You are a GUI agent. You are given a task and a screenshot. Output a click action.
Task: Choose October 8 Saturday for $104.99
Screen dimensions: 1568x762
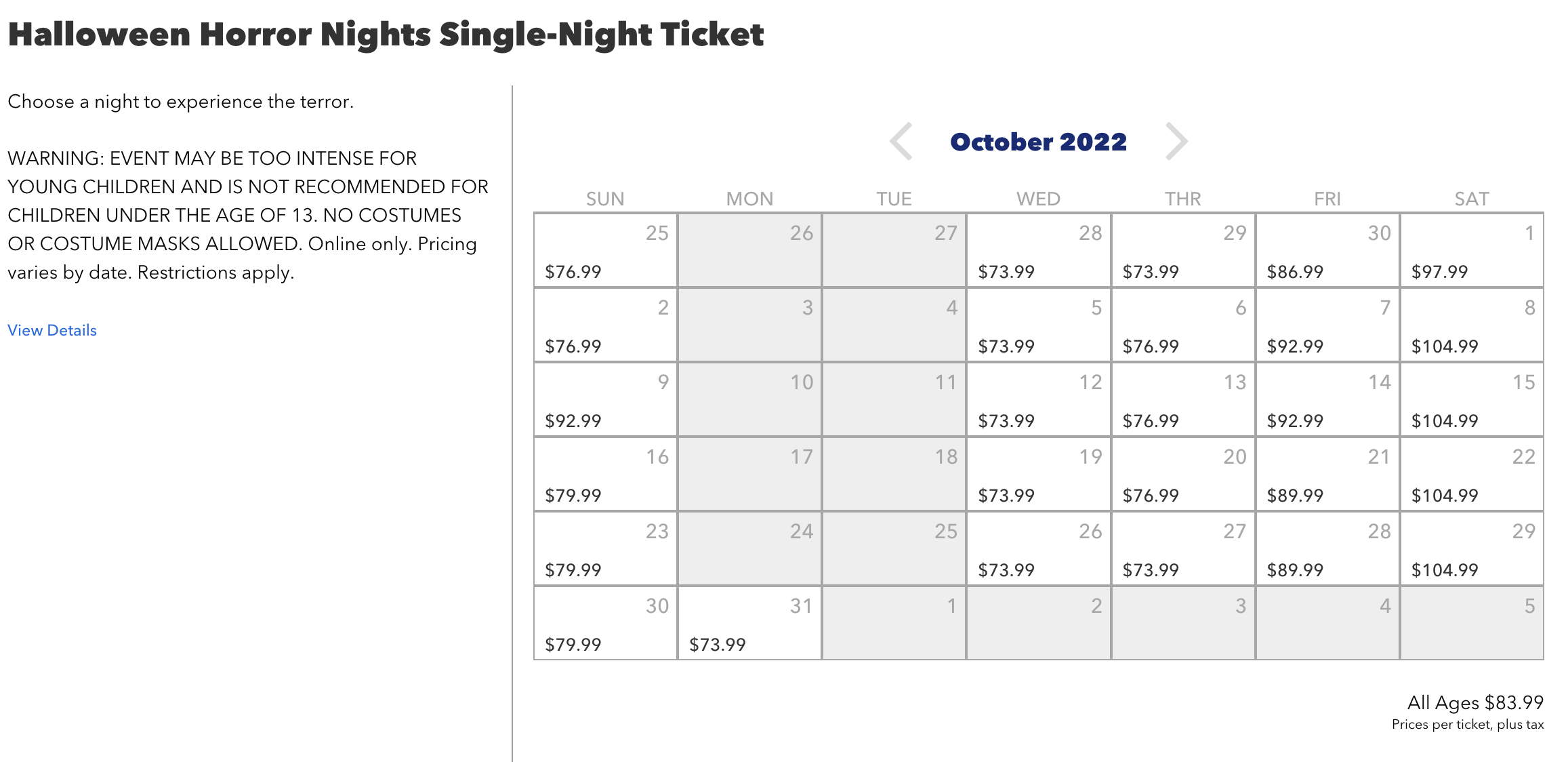[1472, 325]
